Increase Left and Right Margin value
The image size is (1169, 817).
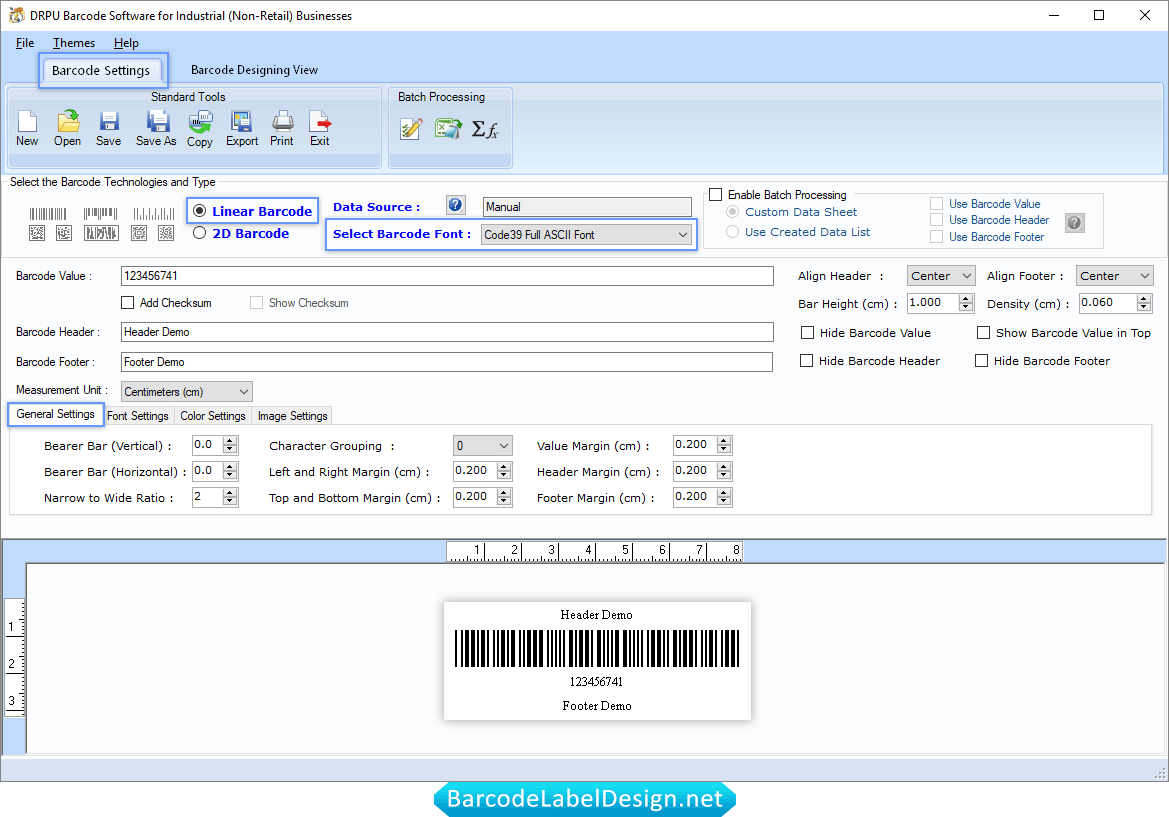pyautogui.click(x=505, y=467)
